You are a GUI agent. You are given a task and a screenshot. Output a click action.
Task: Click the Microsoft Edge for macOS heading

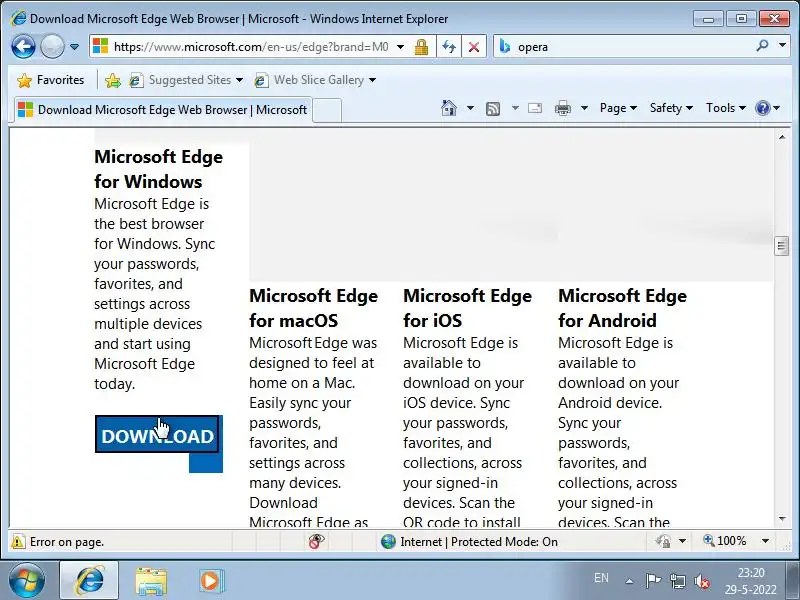(314, 308)
